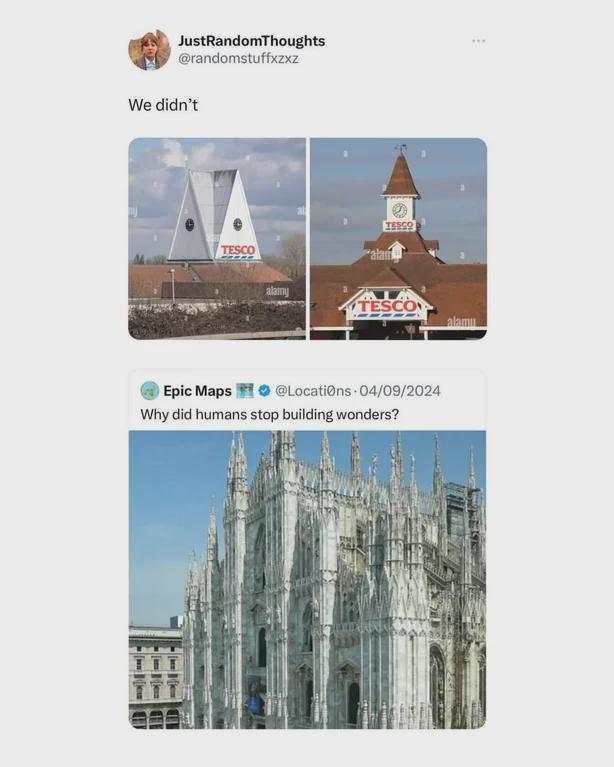Select the "We didn't" tweet text

163,105
